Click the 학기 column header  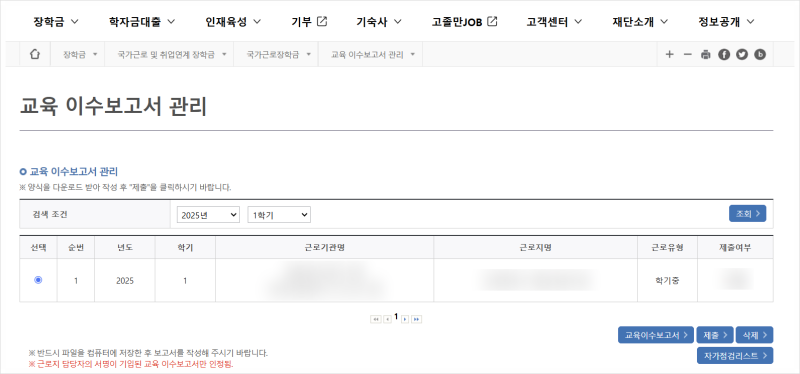[x=185, y=247]
